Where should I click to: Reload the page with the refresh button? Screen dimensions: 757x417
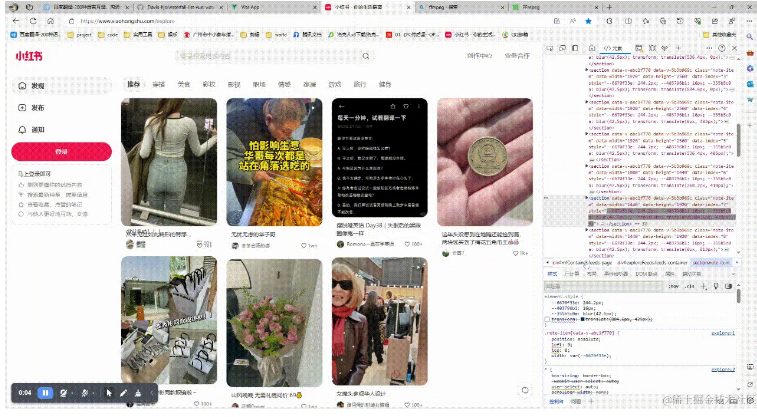point(33,21)
